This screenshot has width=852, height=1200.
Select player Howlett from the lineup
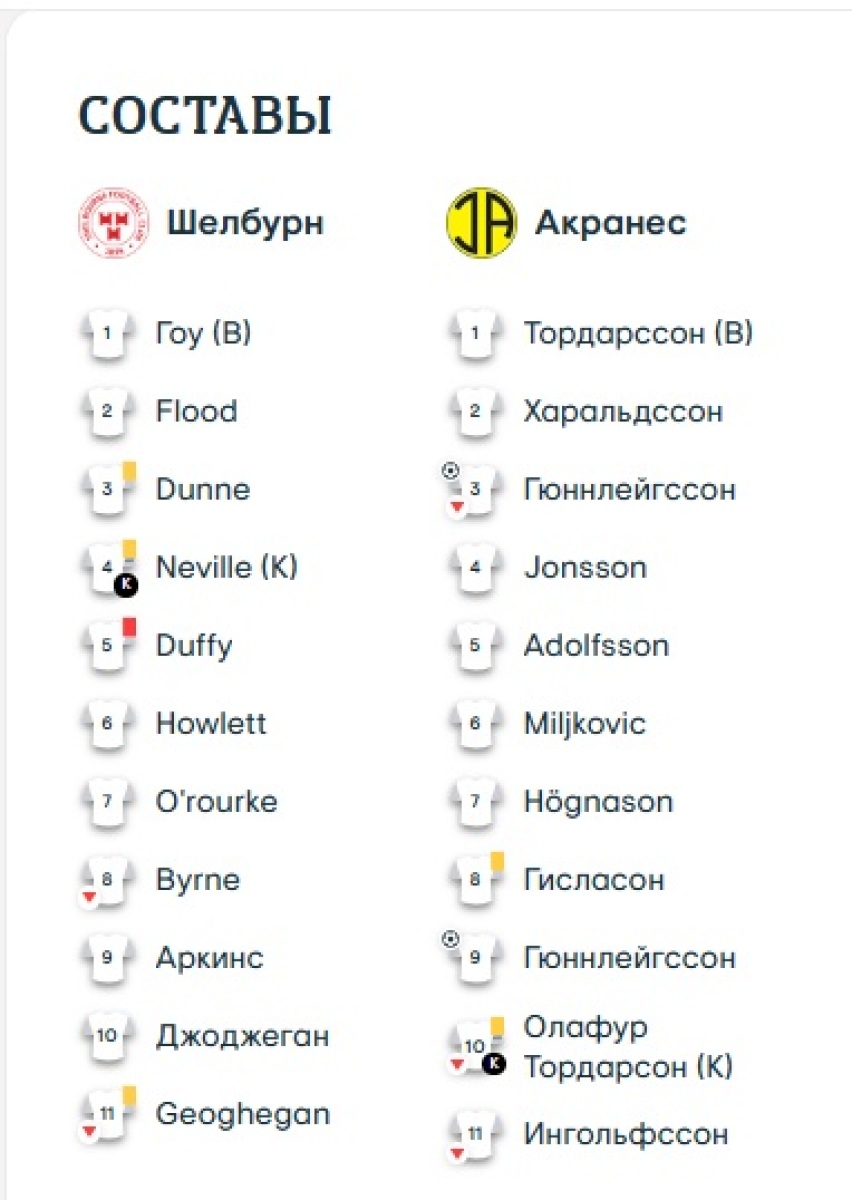pyautogui.click(x=211, y=723)
